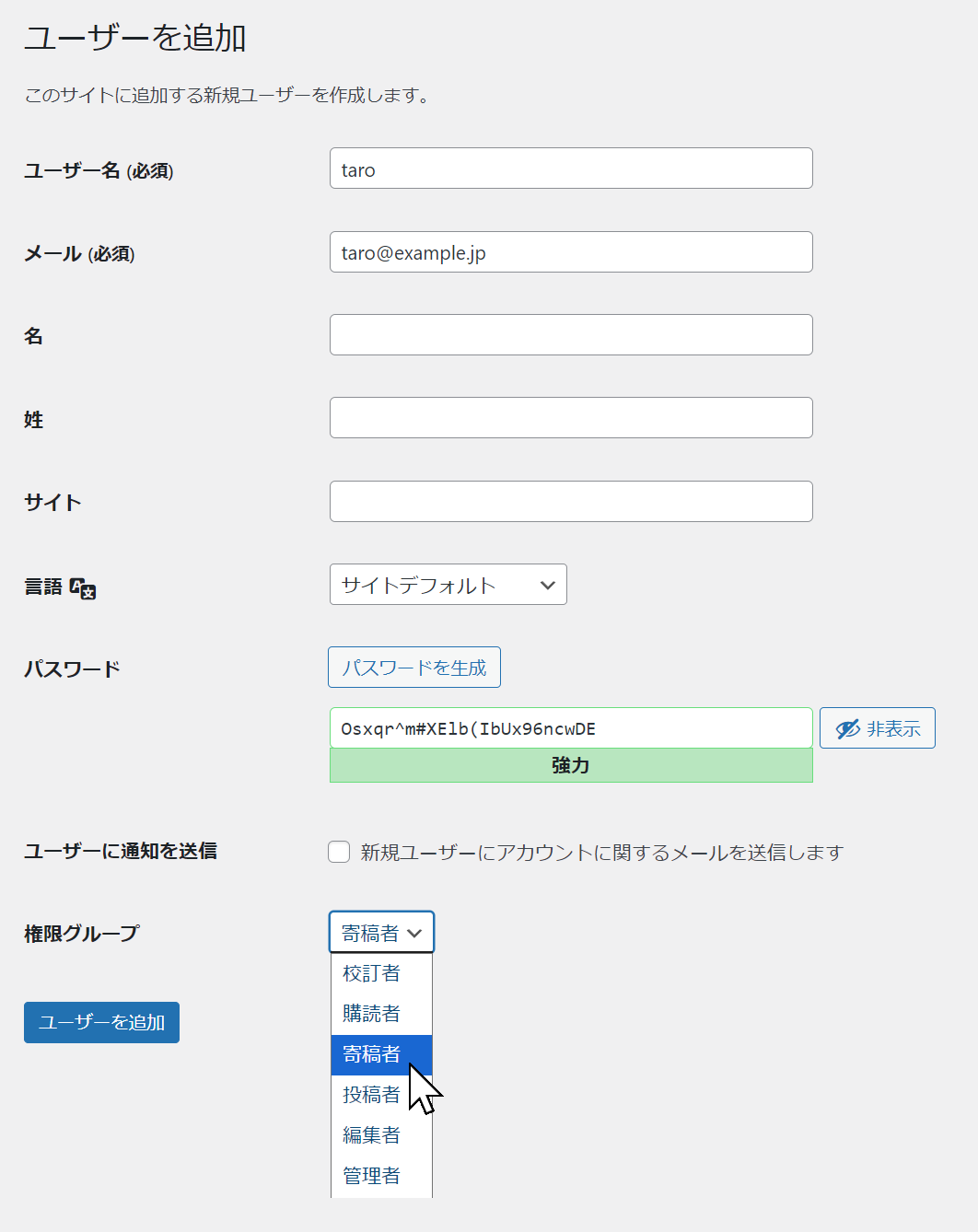Click the 強力 password strength bar
Image resolution: width=978 pixels, height=1232 pixels.
click(x=571, y=765)
